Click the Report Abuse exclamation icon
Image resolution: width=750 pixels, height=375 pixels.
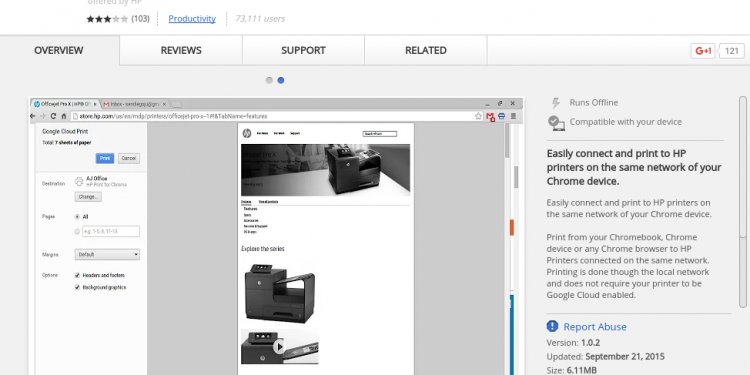pyautogui.click(x=552, y=326)
